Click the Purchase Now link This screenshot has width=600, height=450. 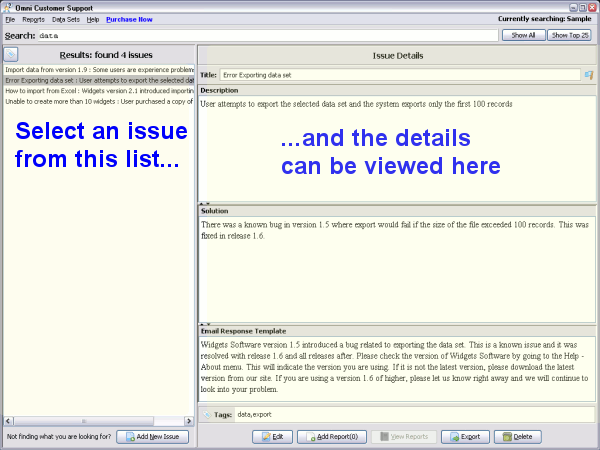tap(129, 20)
